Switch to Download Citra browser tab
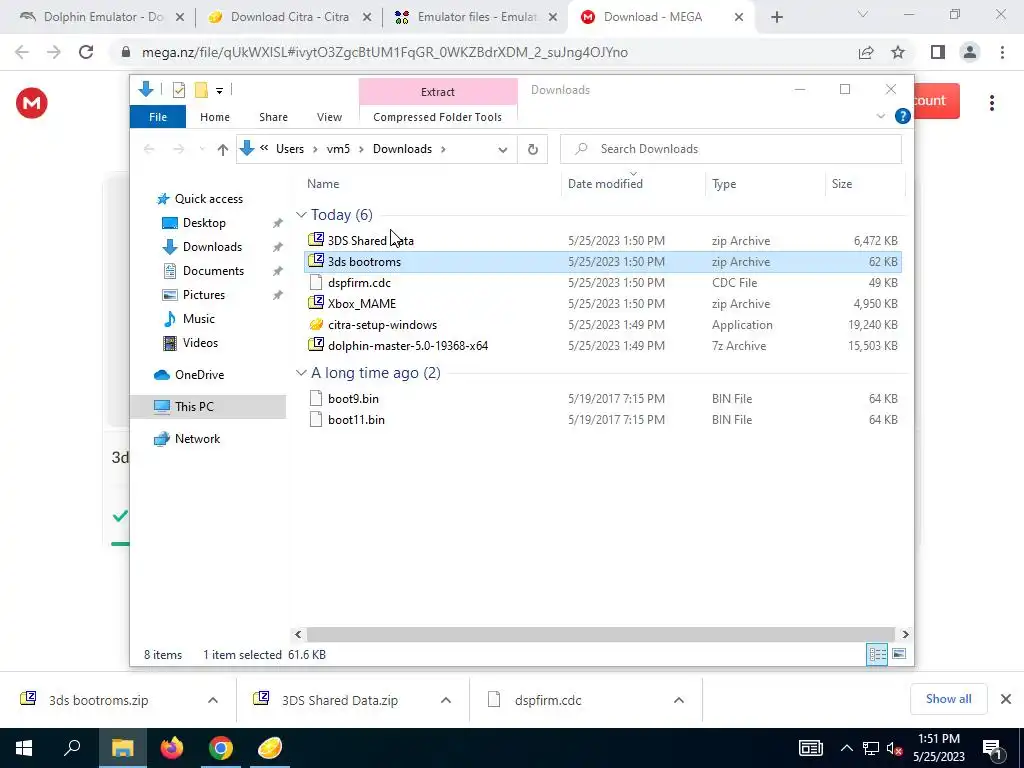Viewport: 1024px width, 768px height. (x=289, y=17)
